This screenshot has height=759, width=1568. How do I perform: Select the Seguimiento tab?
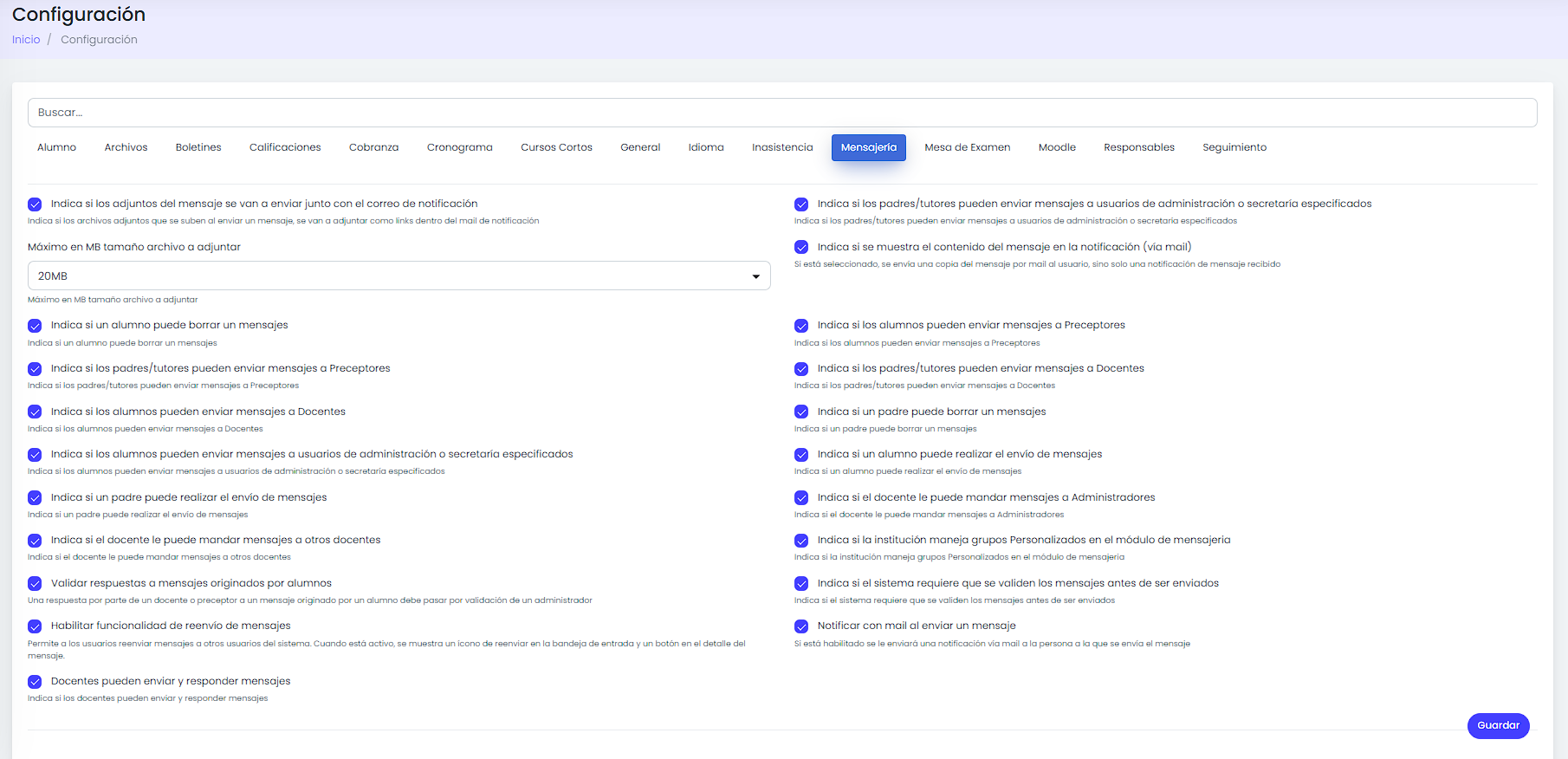1234,147
